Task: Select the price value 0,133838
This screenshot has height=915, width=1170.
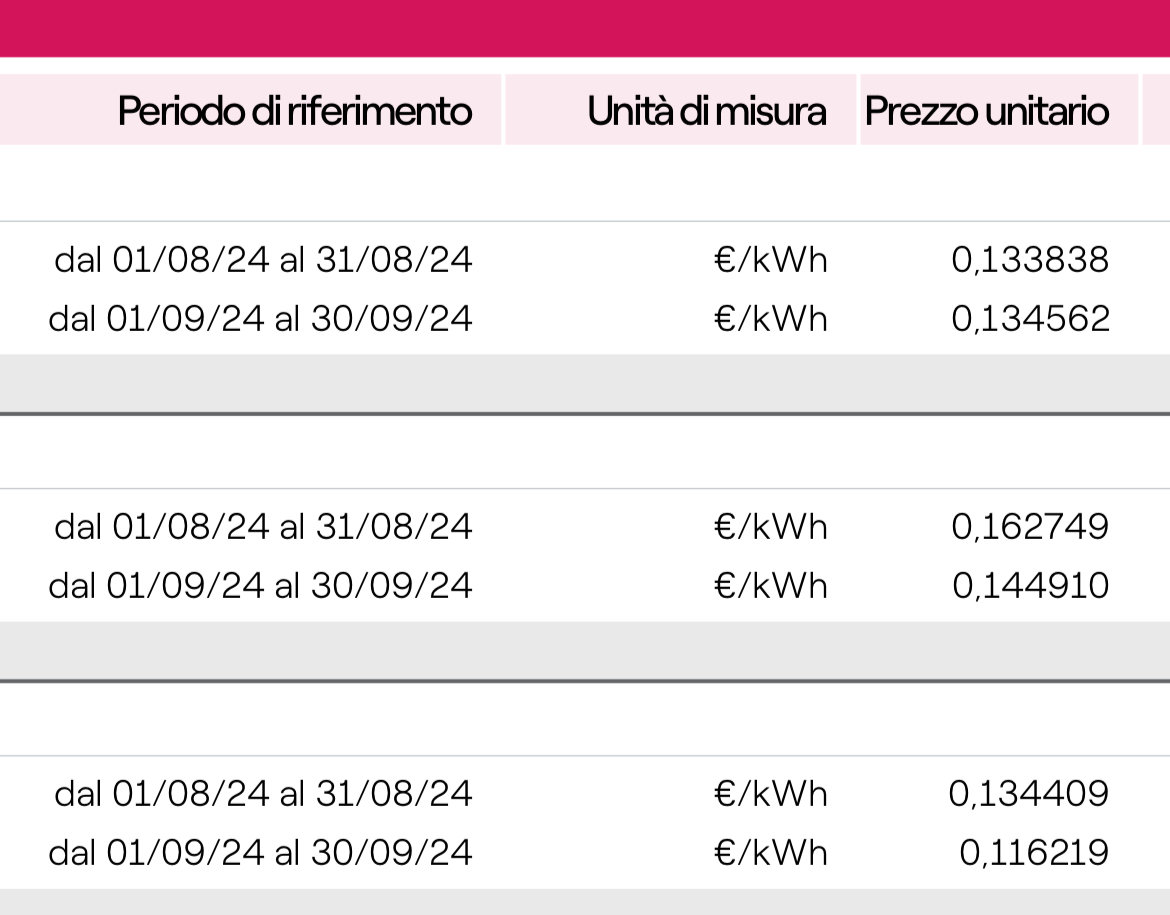Action: pyautogui.click(x=1030, y=260)
